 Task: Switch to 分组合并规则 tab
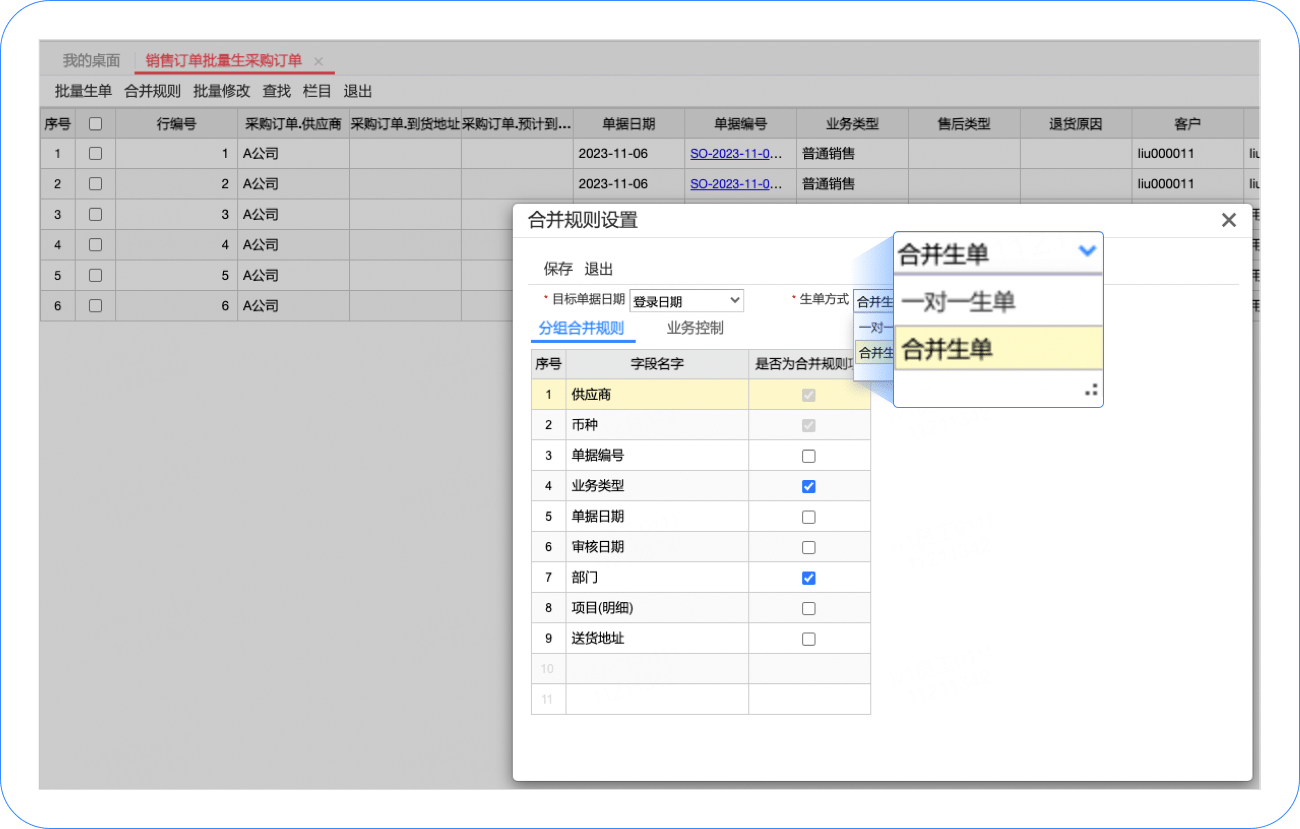581,328
